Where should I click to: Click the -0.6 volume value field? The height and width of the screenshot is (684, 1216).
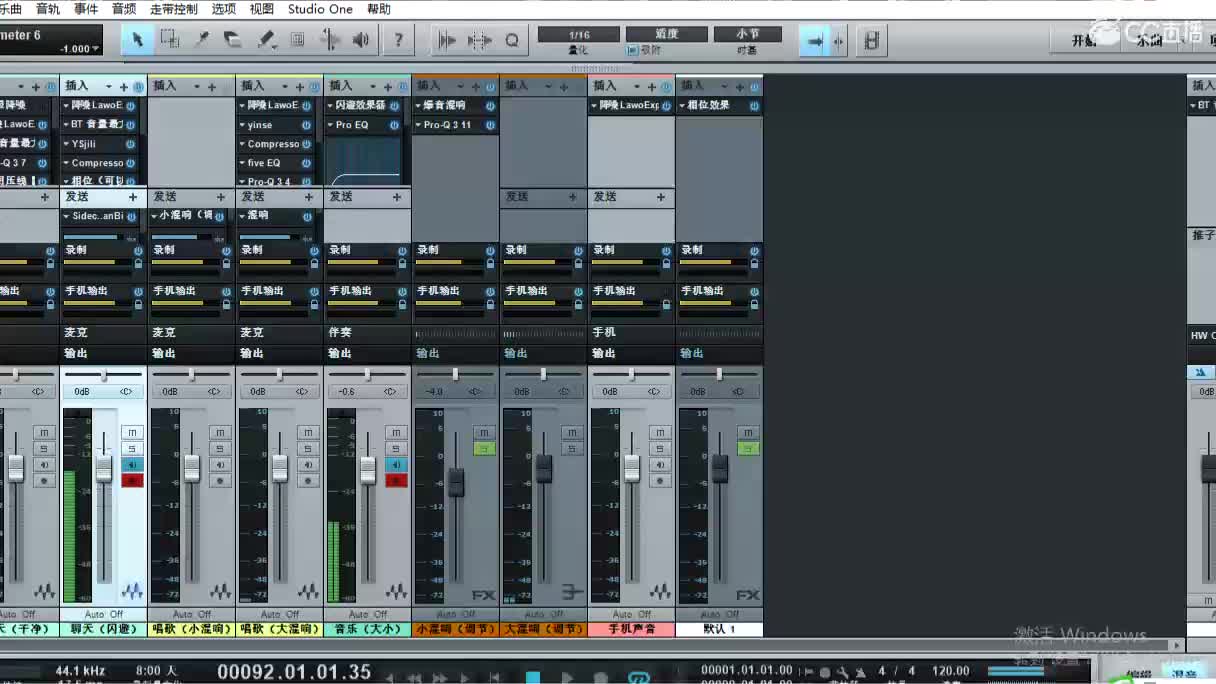tap(346, 392)
